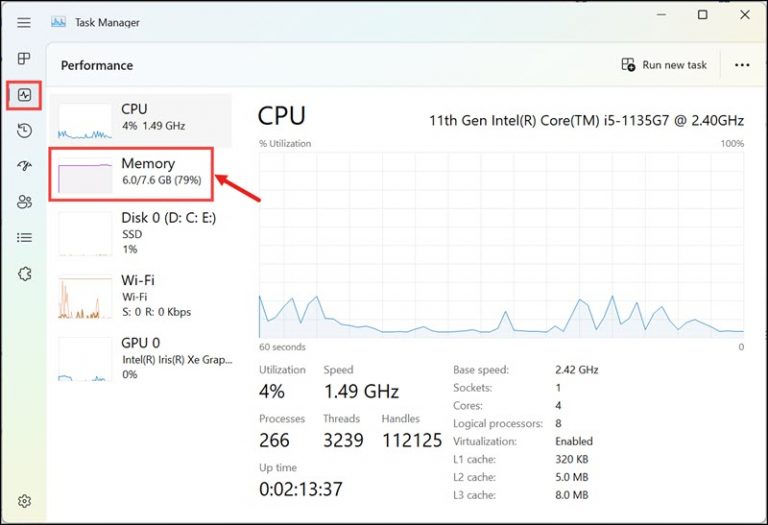Open the Performance page icon
This screenshot has height=525, width=768.
[x=24, y=96]
